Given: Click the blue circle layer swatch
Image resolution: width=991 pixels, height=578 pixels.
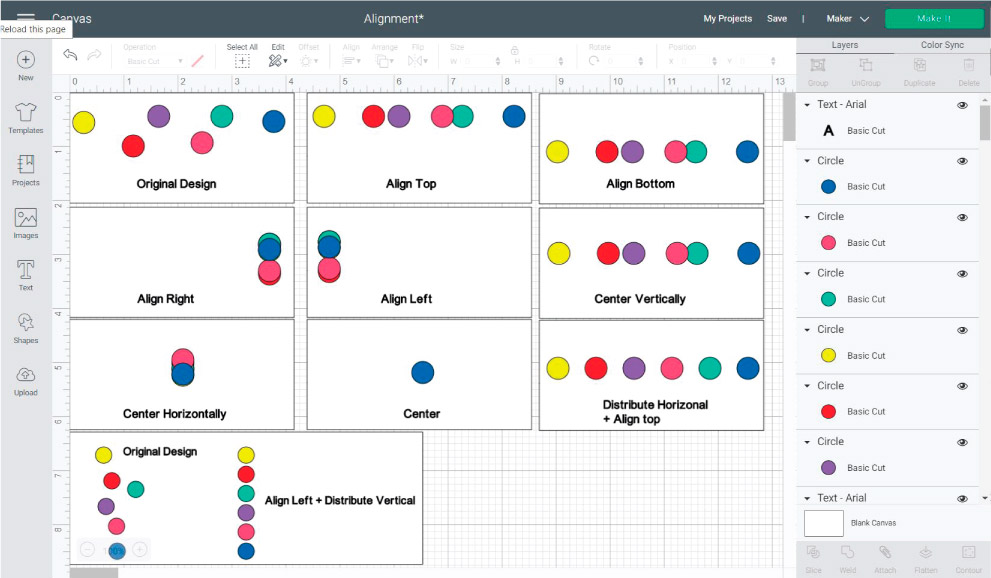Looking at the screenshot, I should coord(828,186).
